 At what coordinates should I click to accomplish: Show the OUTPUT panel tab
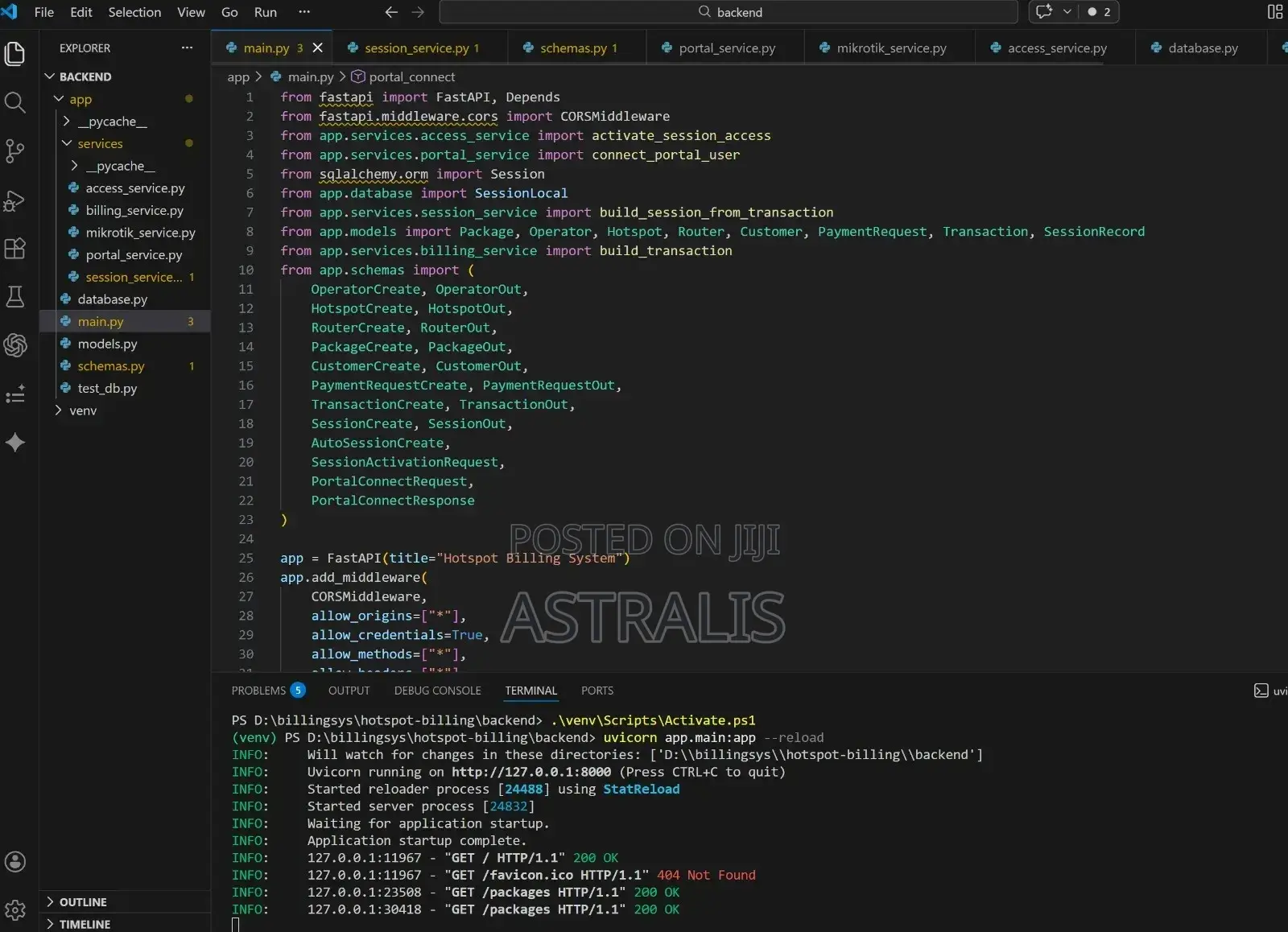coord(349,691)
